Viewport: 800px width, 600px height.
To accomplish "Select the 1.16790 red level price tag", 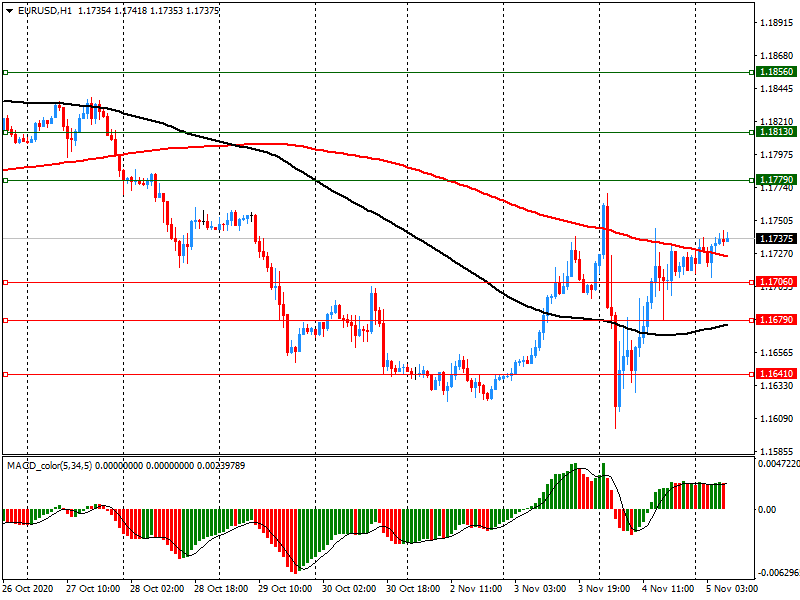I will coord(777,320).
